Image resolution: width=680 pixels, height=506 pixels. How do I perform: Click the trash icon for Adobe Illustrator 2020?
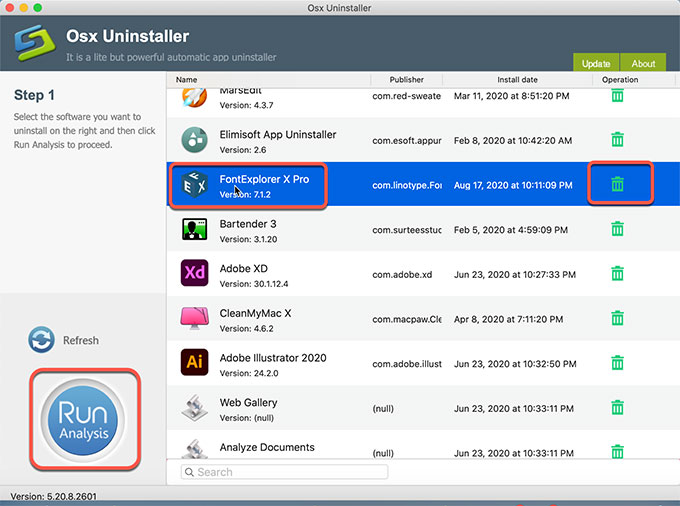pos(617,363)
